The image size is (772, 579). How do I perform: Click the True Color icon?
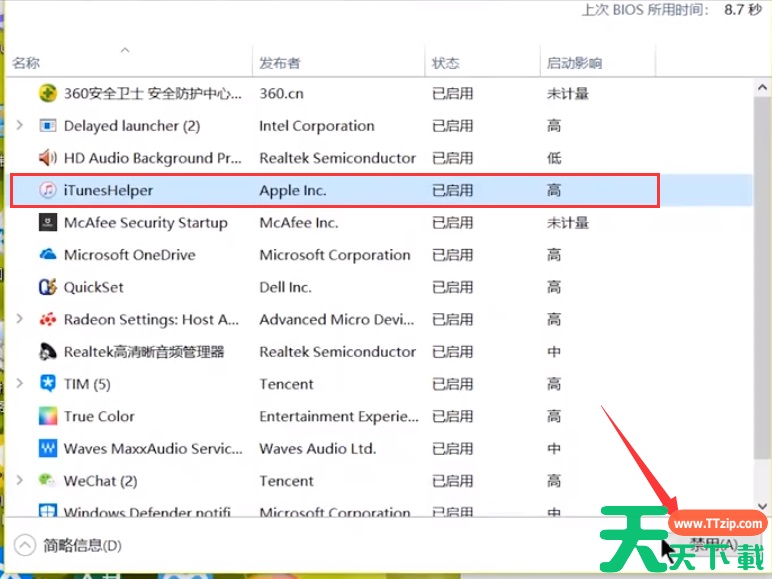tap(48, 416)
